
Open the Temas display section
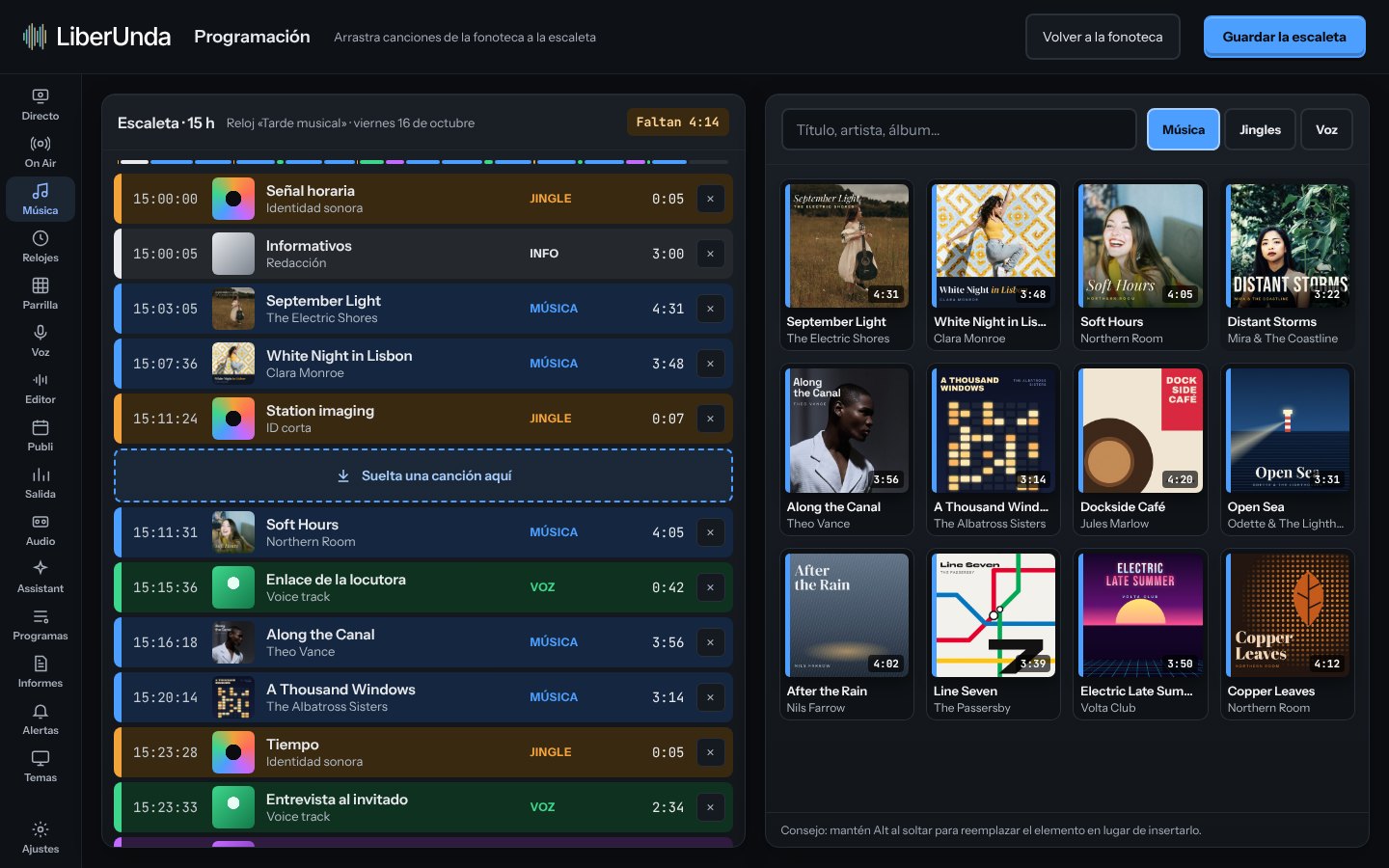[41, 766]
